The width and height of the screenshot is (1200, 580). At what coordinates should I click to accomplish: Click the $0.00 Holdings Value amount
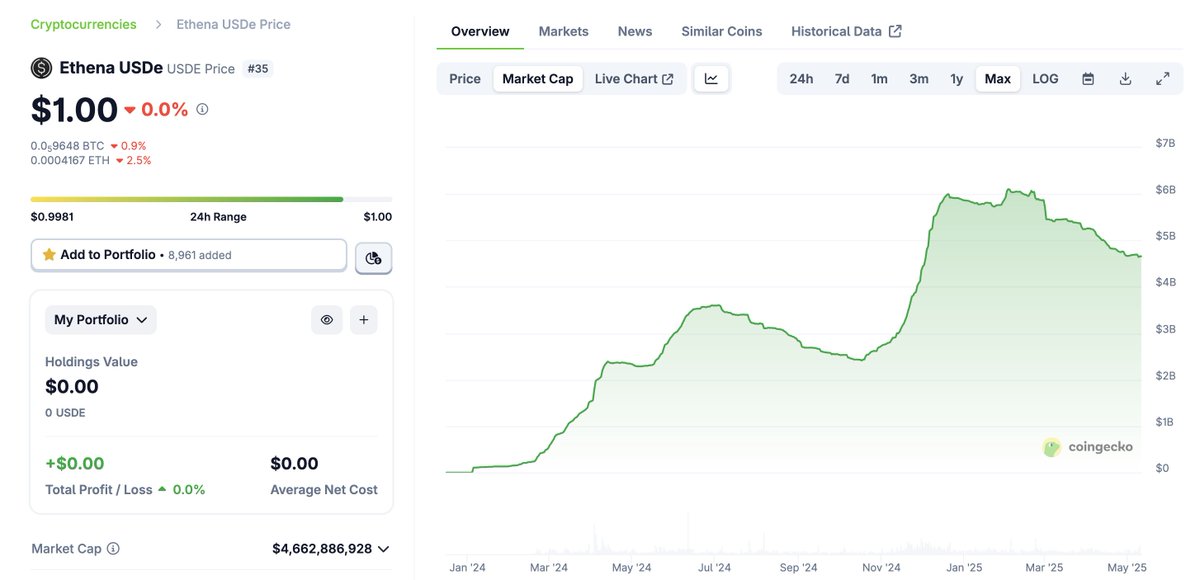(72, 387)
